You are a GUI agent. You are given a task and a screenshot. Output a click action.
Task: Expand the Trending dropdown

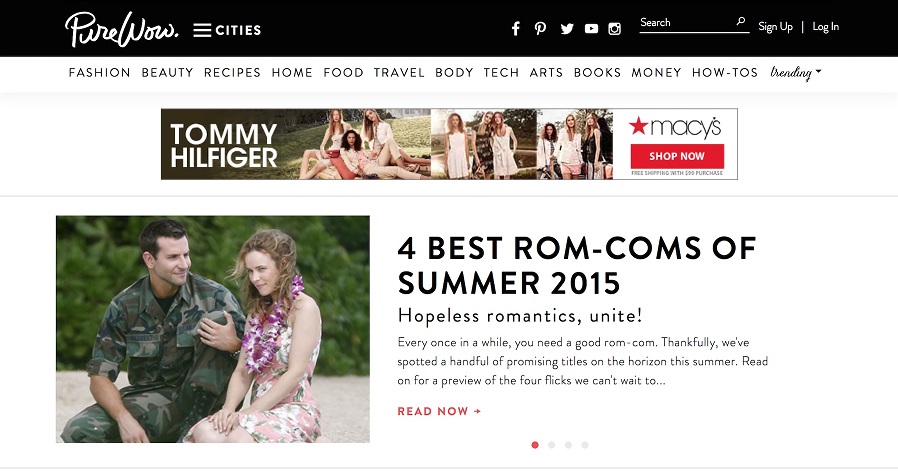(795, 73)
